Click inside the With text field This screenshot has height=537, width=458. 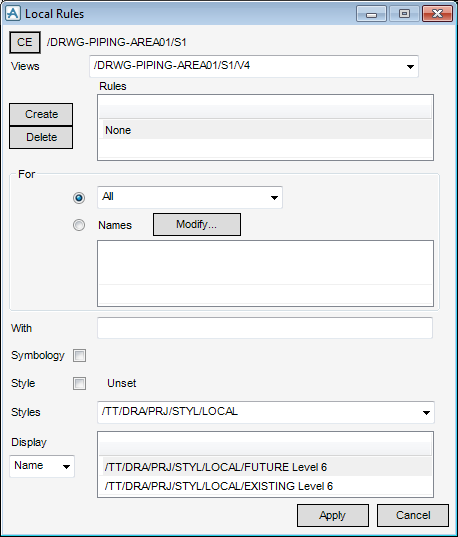265,328
